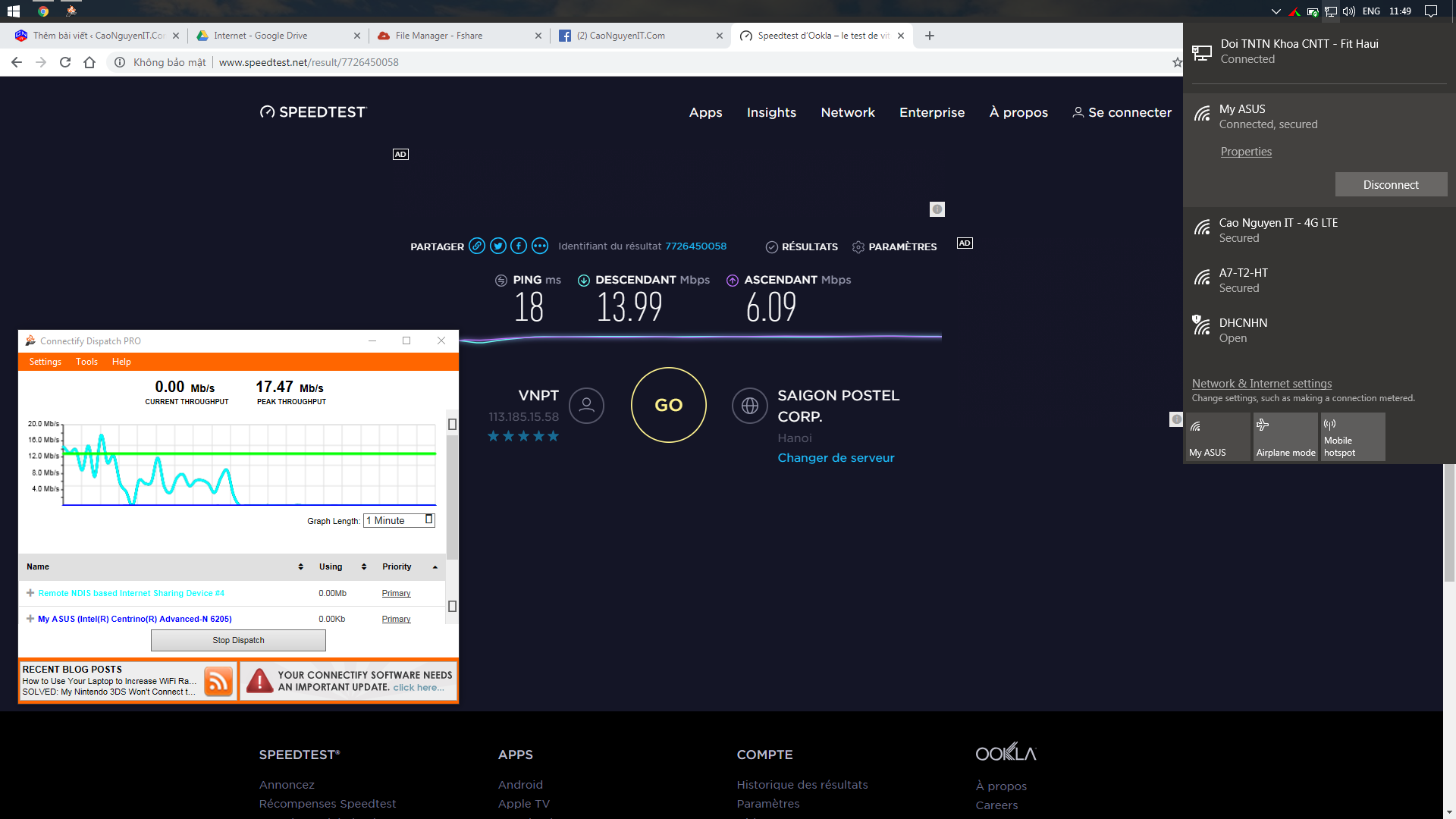Click the software update 'click here' link
Viewport: 1456px width, 819px height.
(x=418, y=687)
